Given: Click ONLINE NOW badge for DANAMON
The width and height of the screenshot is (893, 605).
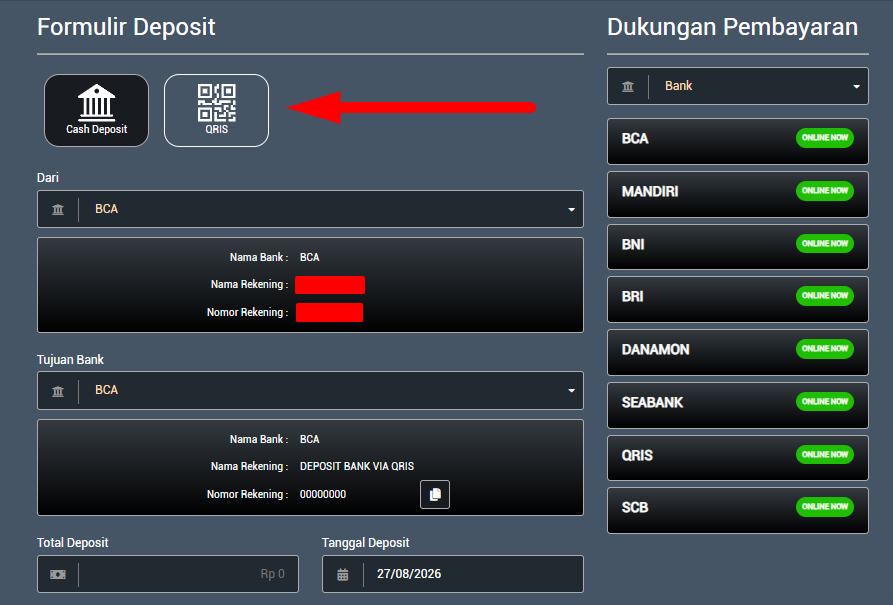Looking at the screenshot, I should pyautogui.click(x=825, y=349).
